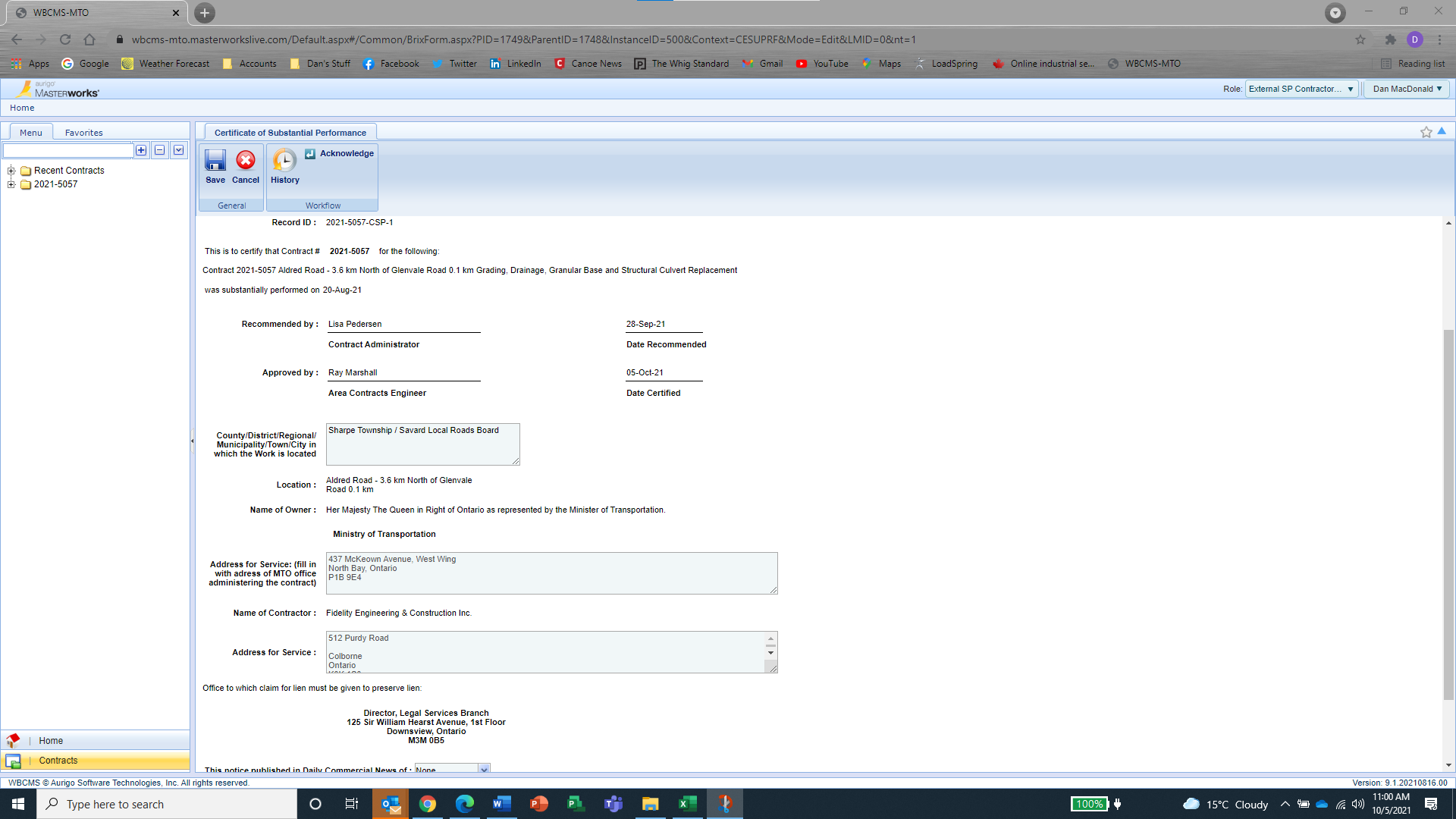Expand Recent Contracts tree node
This screenshot has width=1456, height=819.
pos(11,171)
